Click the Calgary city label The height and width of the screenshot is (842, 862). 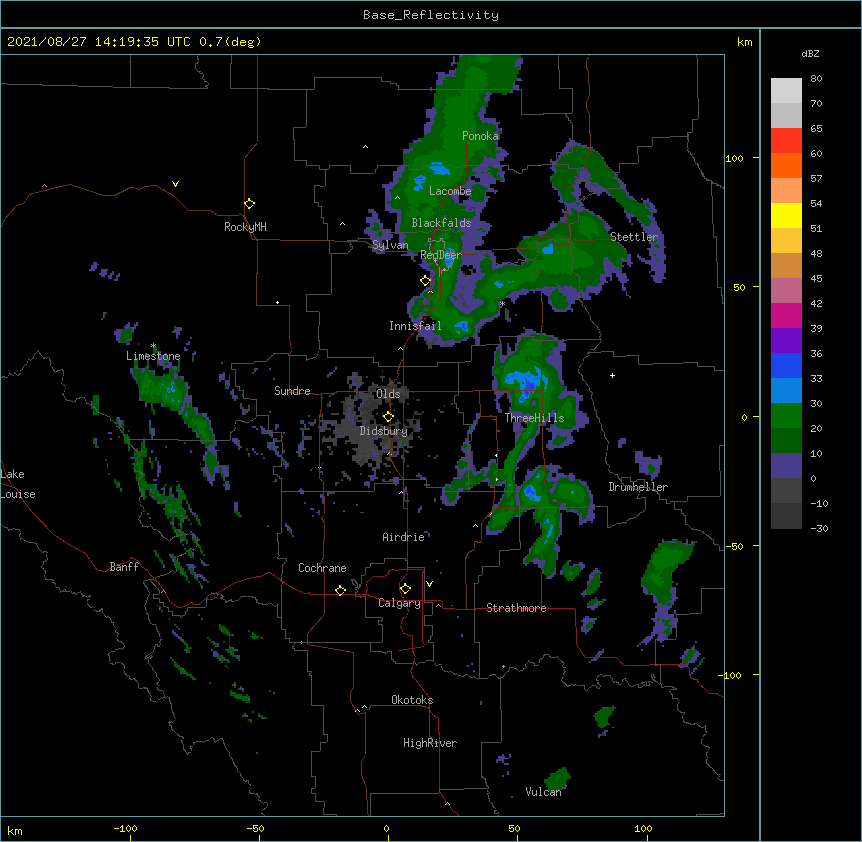(x=400, y=603)
